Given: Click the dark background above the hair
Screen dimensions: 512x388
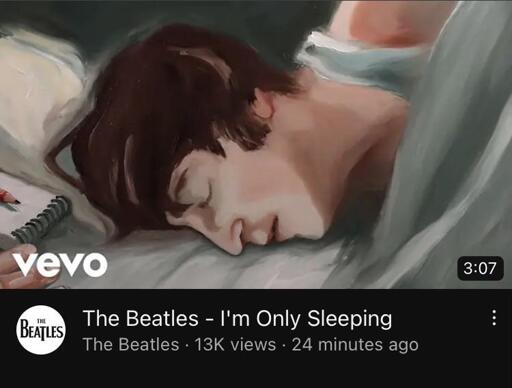Looking at the screenshot, I should click(167, 15).
